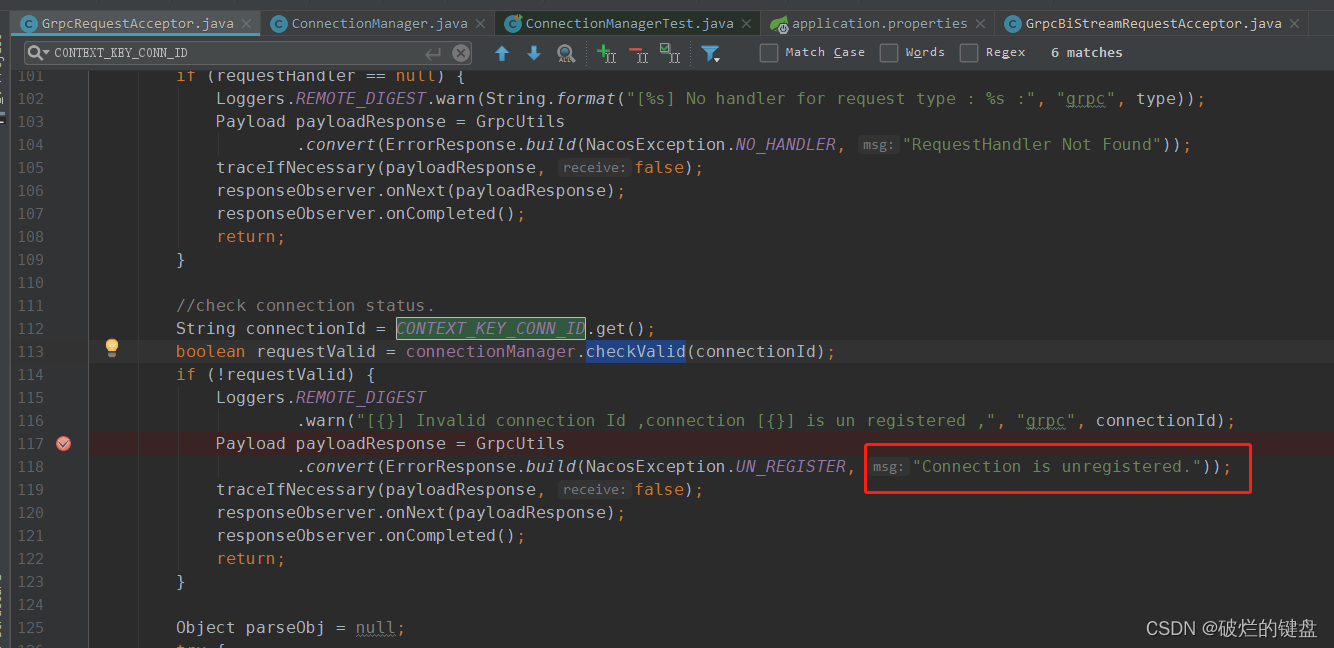Click the Find All occurrences magnifier icon
This screenshot has height=648, width=1334.
click(x=566, y=53)
